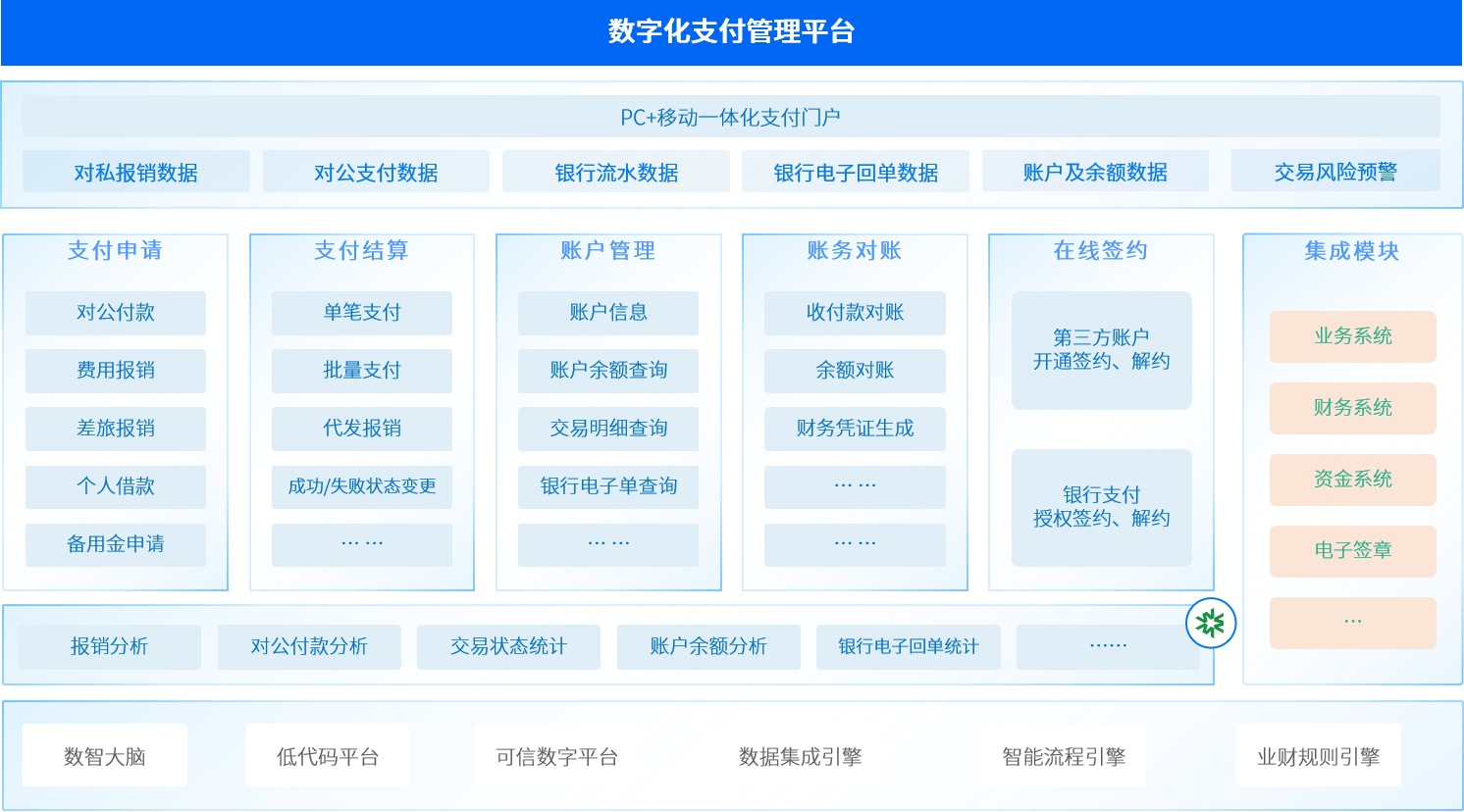Select 第三方账户开通签约、解约 card
The image size is (1464, 812).
click(x=1101, y=350)
